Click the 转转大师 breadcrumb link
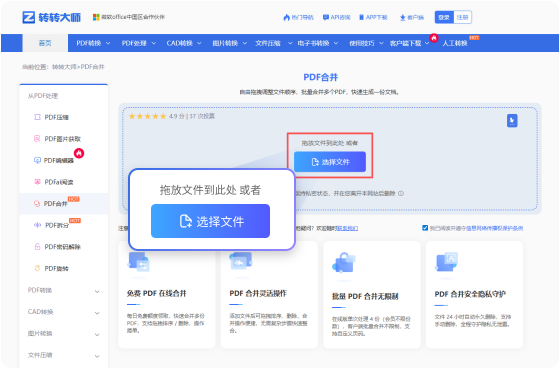This screenshot has height=369, width=560. pos(64,67)
